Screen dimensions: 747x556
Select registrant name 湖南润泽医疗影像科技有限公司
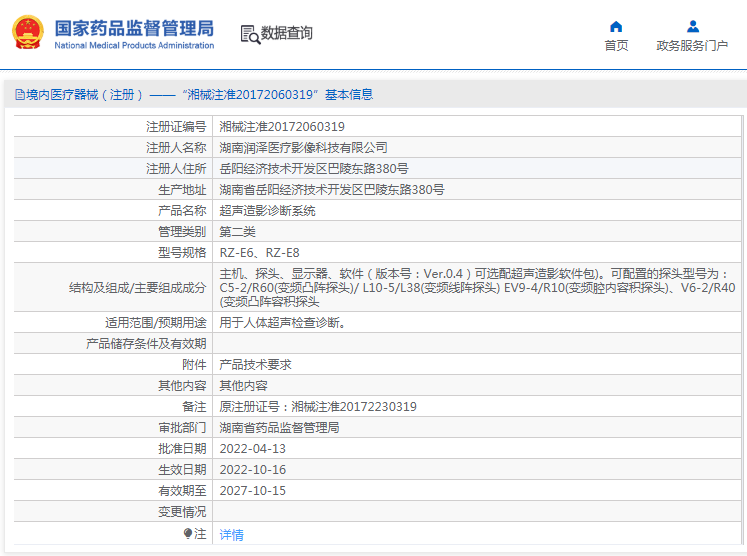click(303, 148)
